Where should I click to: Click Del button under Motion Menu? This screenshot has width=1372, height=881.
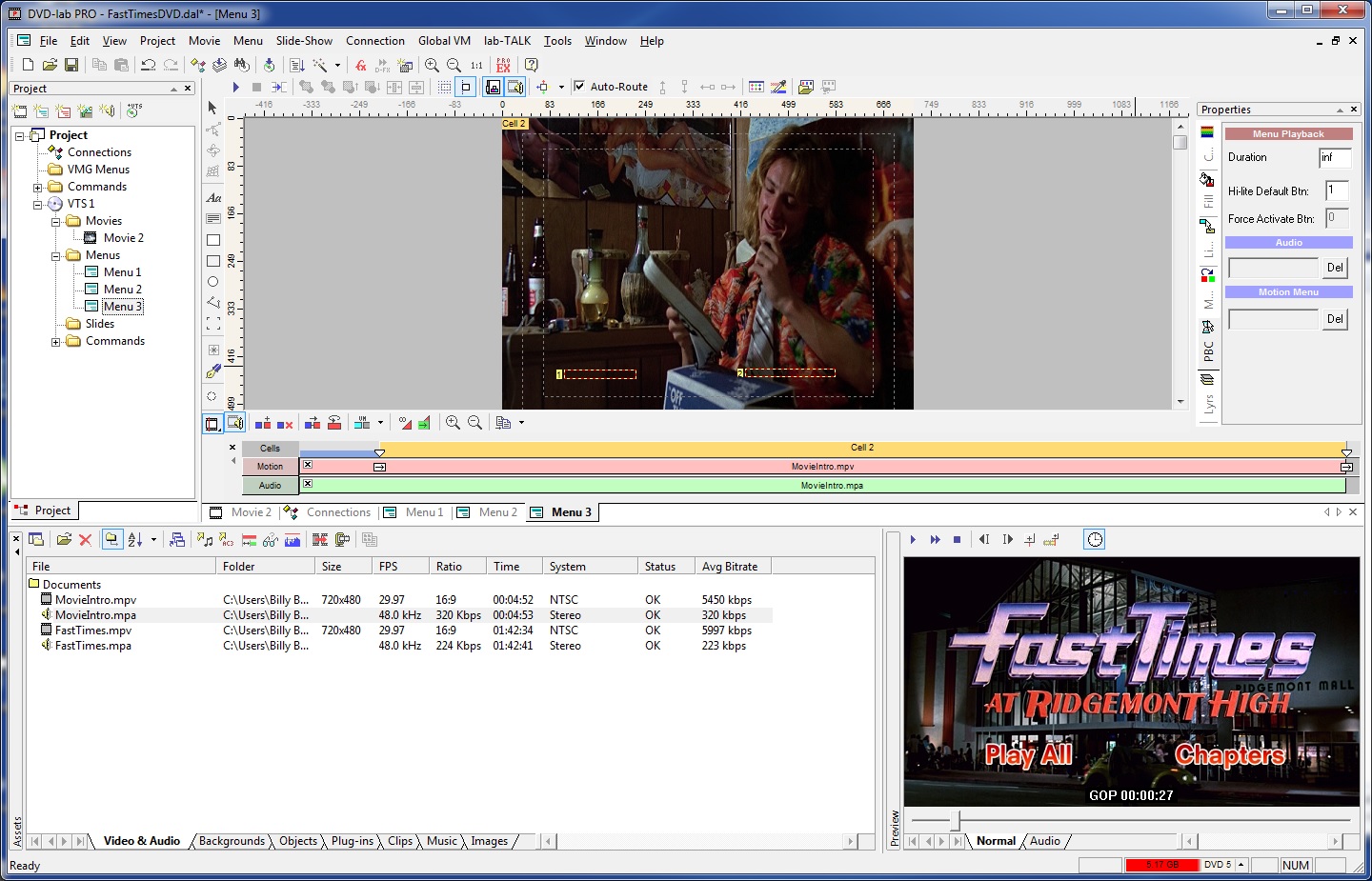click(1335, 319)
